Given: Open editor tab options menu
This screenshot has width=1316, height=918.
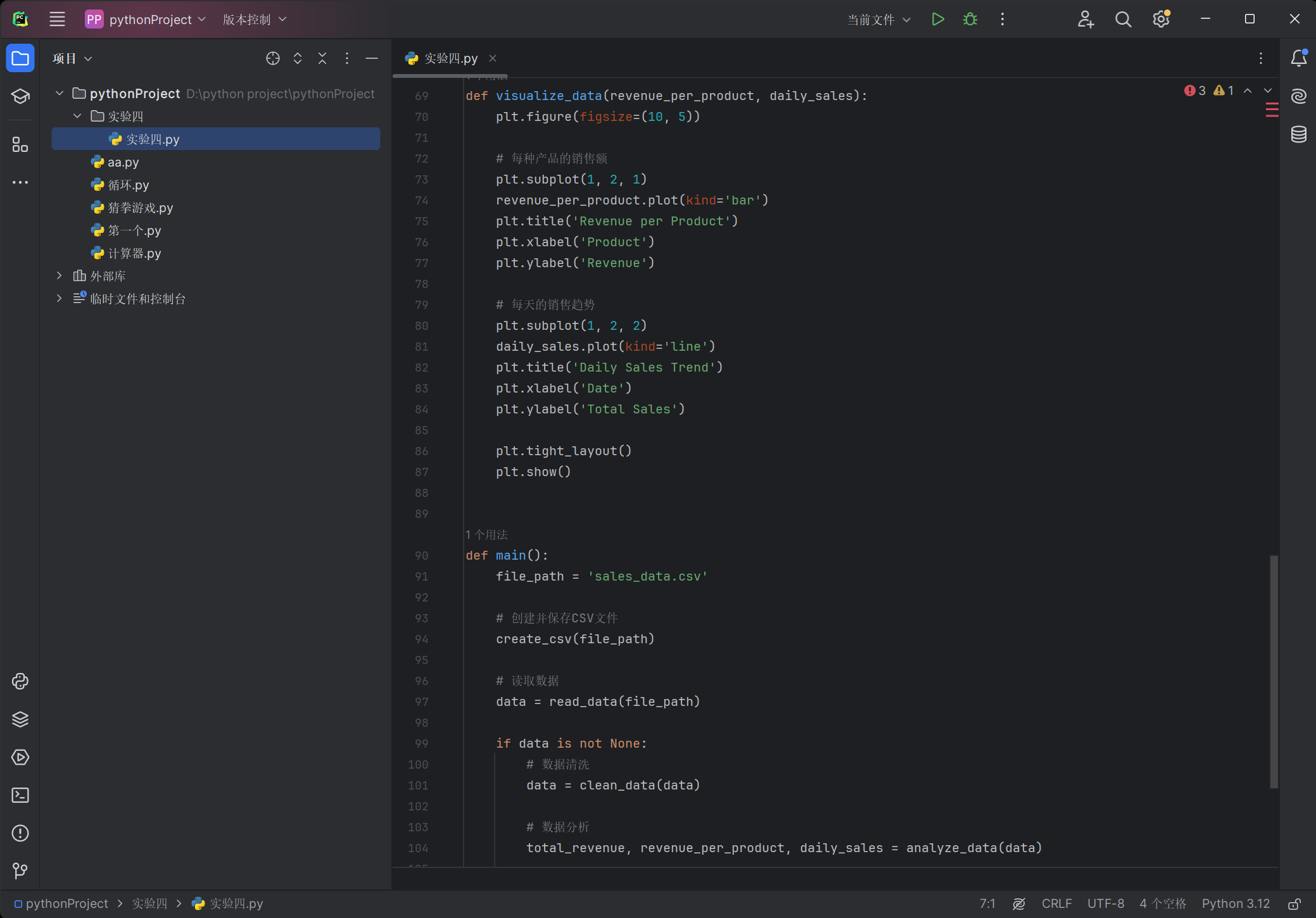Looking at the screenshot, I should tap(1261, 58).
